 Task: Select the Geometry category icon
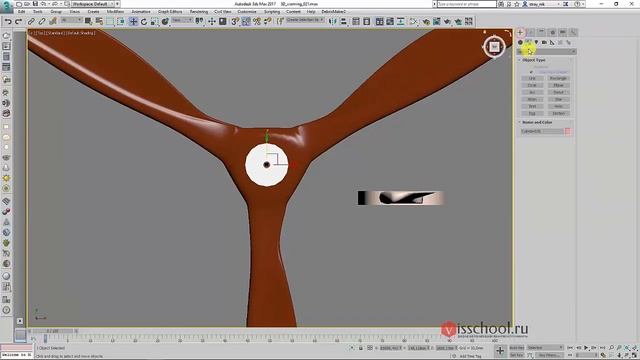click(x=520, y=42)
